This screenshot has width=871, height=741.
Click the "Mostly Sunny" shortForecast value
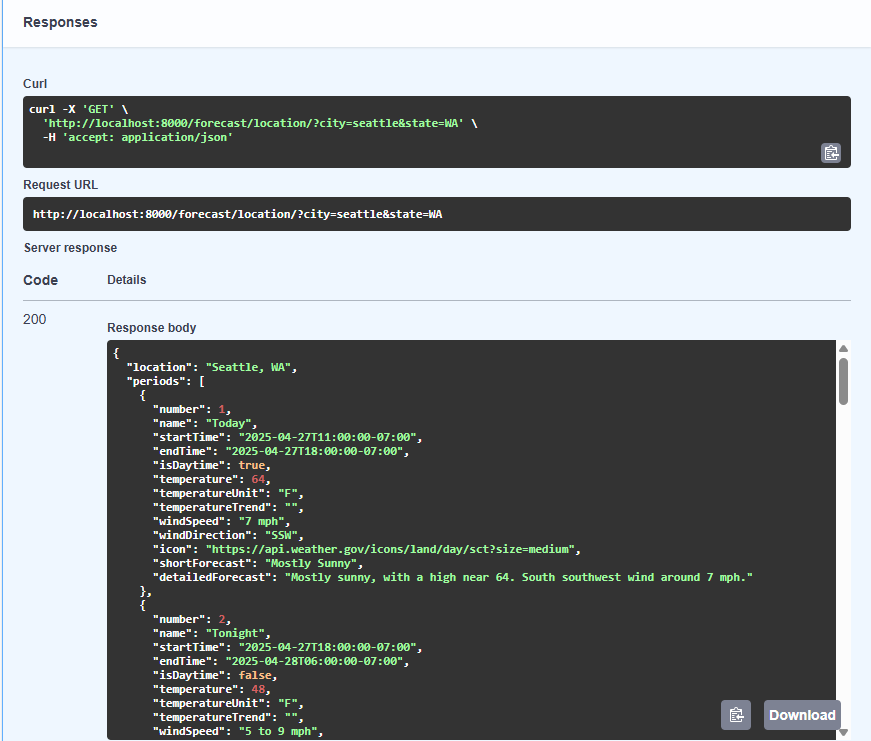tap(311, 563)
